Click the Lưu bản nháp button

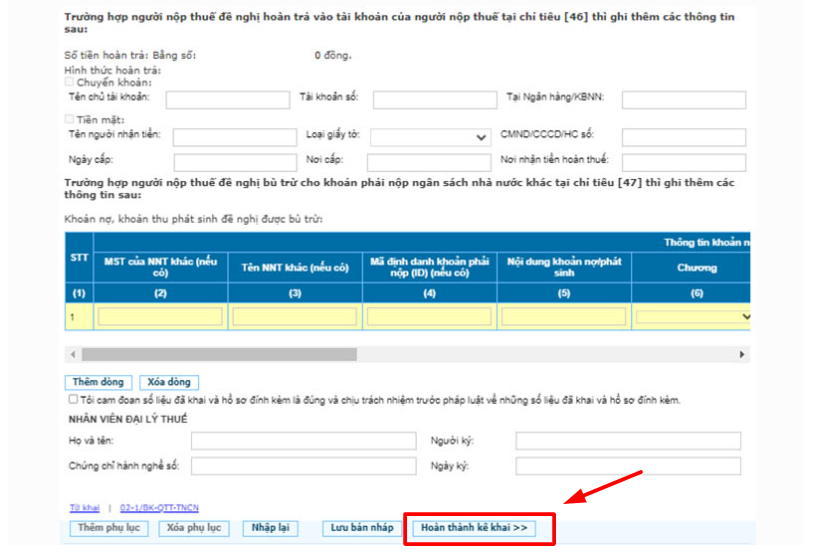[362, 528]
